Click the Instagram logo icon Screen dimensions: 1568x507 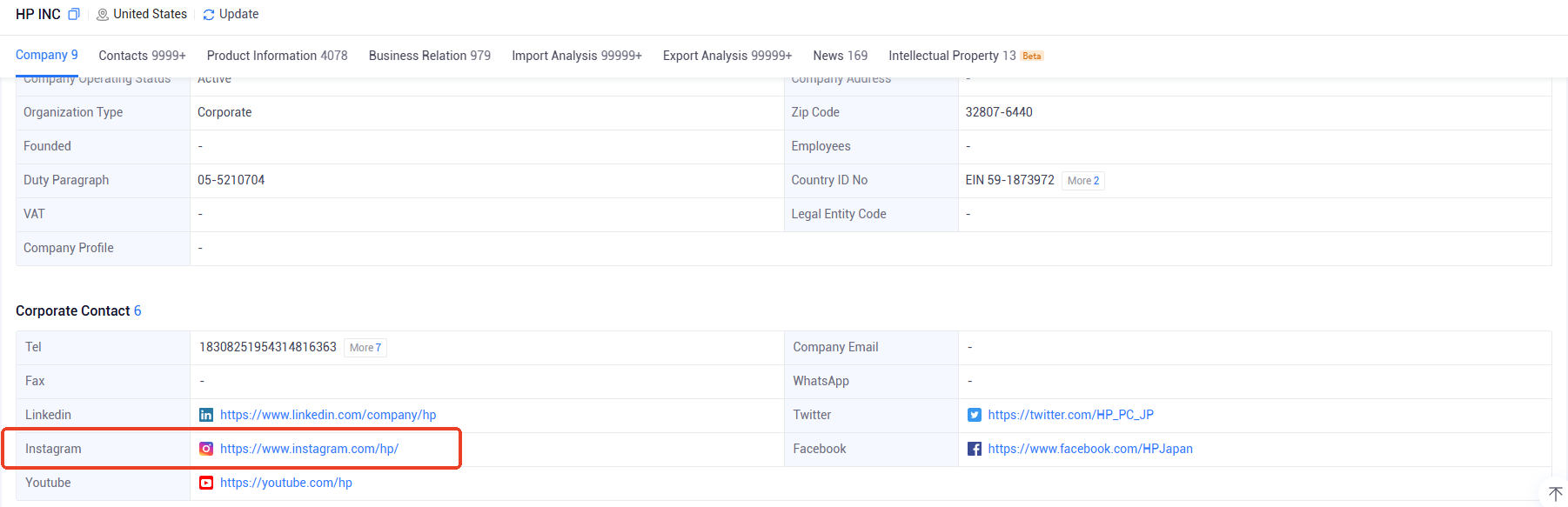206,449
